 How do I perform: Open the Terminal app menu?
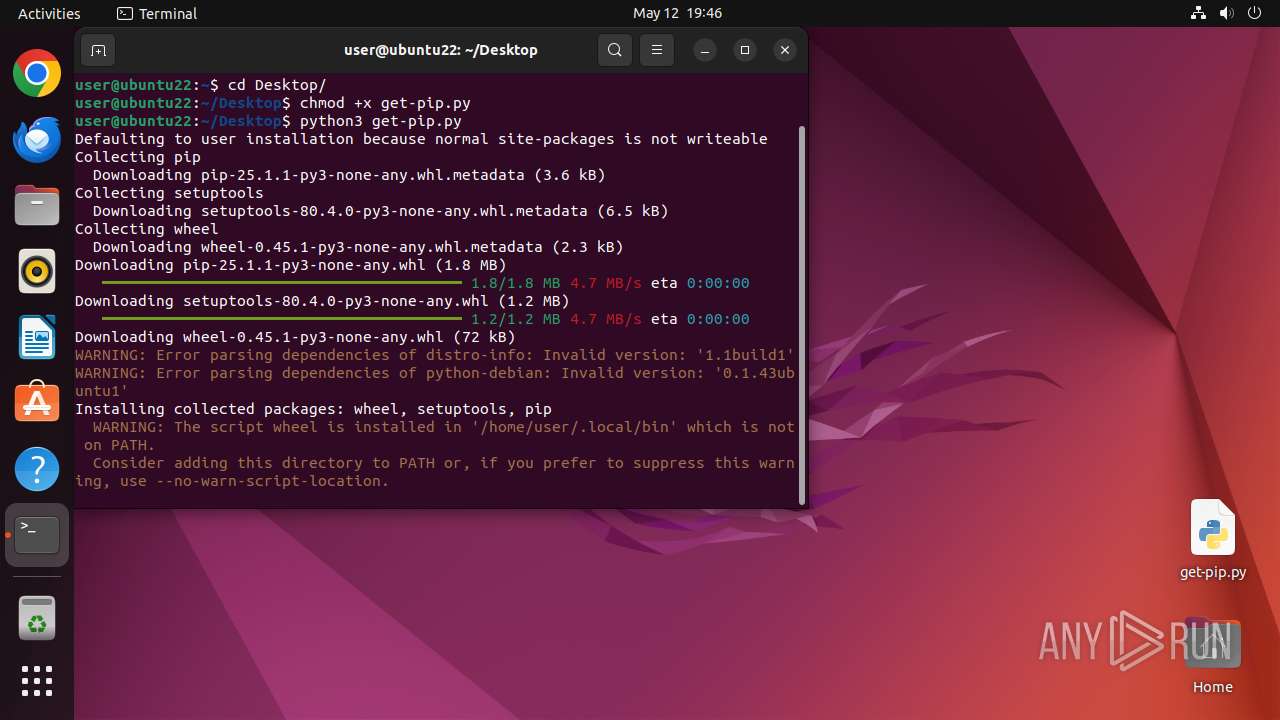tap(157, 13)
